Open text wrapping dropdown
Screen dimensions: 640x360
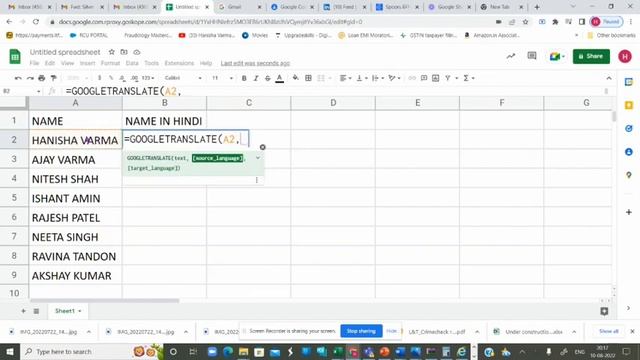click(x=378, y=78)
